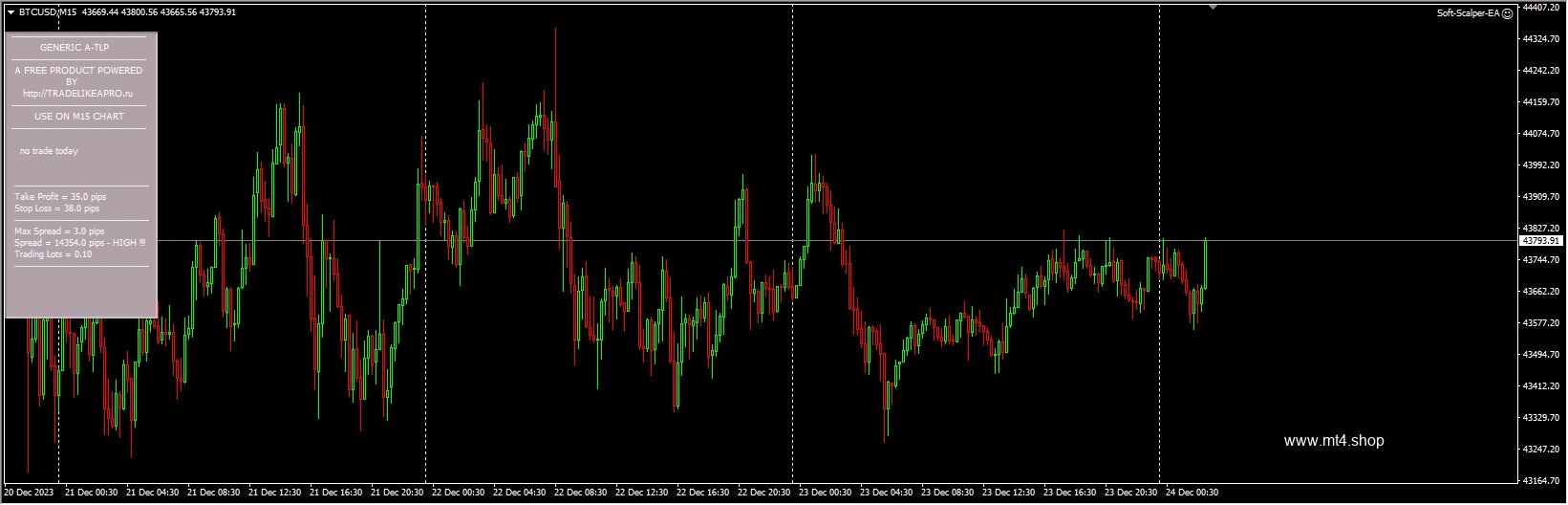Viewport: 1568px width, 505px height.
Task: Click the 44324.70 price scale label
Action: [x=1541, y=39]
